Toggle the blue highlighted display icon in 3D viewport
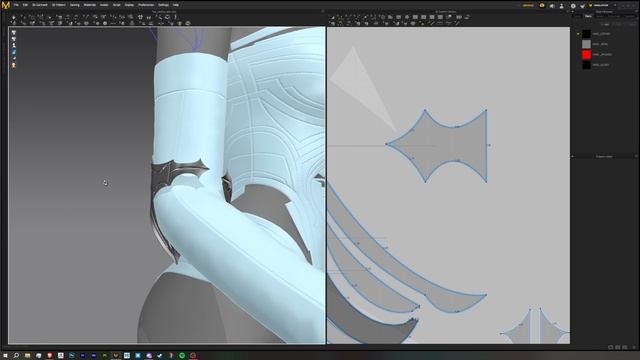Image resolution: width=640 pixels, height=360 pixels. 14,52
